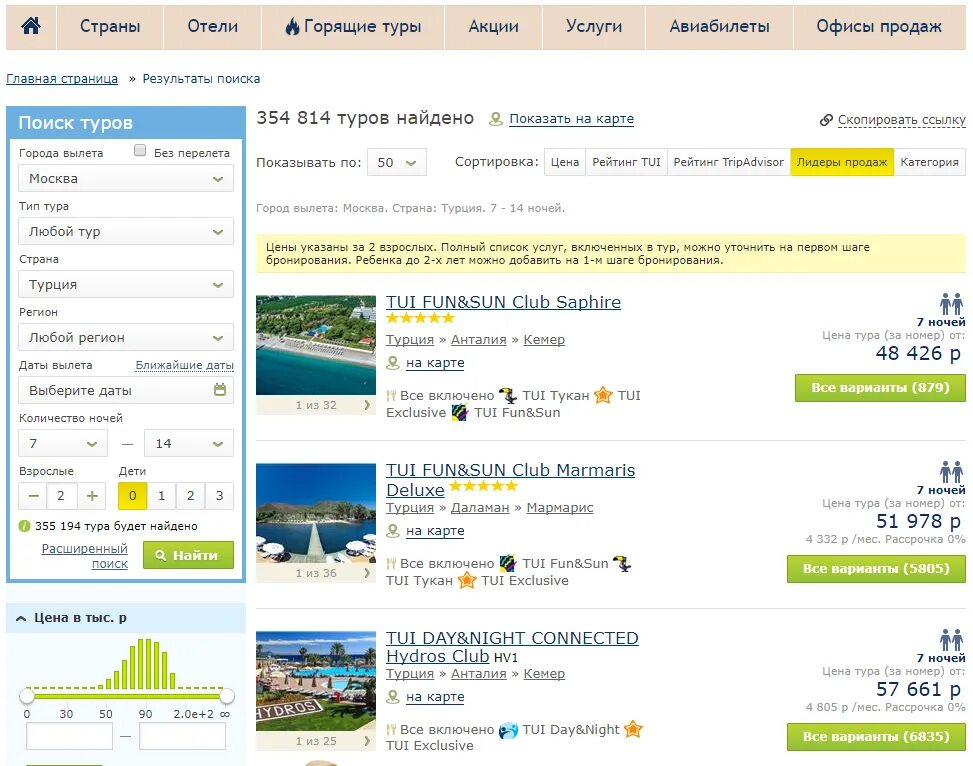Image resolution: width=973 pixels, height=766 pixels.
Task: Follow the Главная страница breadcrumb link
Action: [x=62, y=79]
